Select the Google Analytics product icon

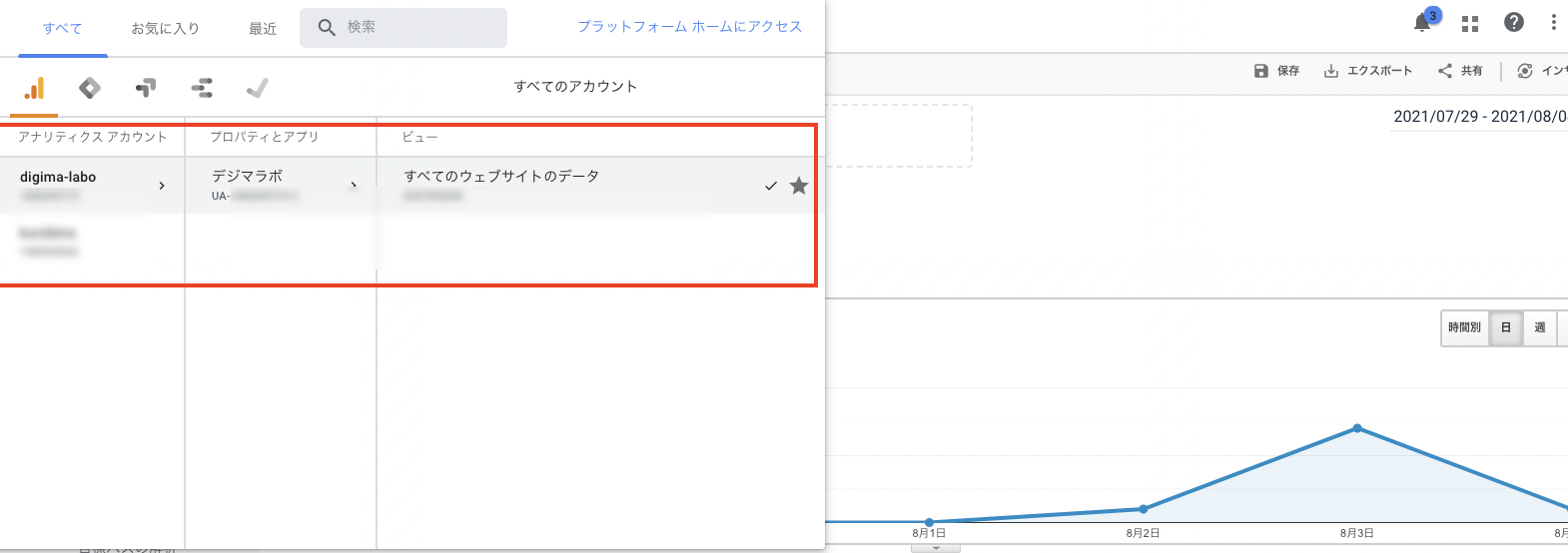(34, 88)
